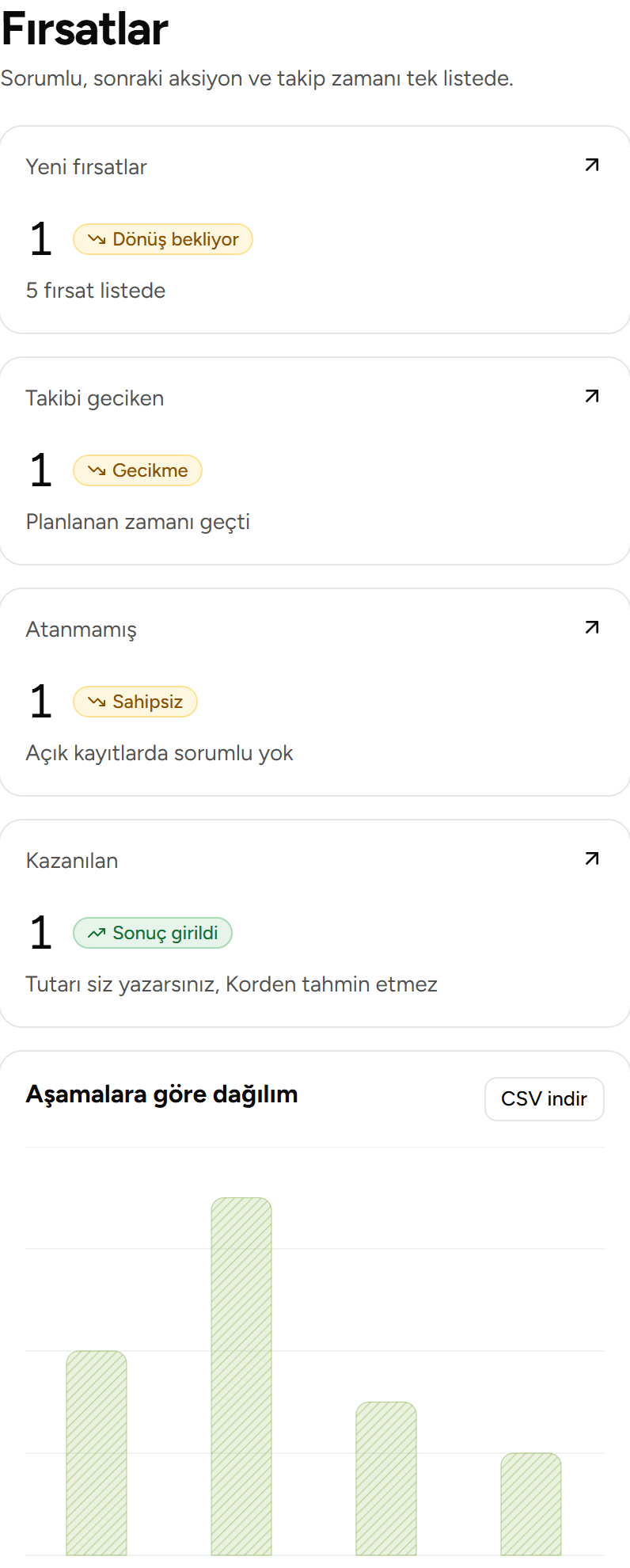Screen dimensions: 630x1568
Task: Open the Kazanılan card arrow icon
Action: pyautogui.click(x=591, y=858)
